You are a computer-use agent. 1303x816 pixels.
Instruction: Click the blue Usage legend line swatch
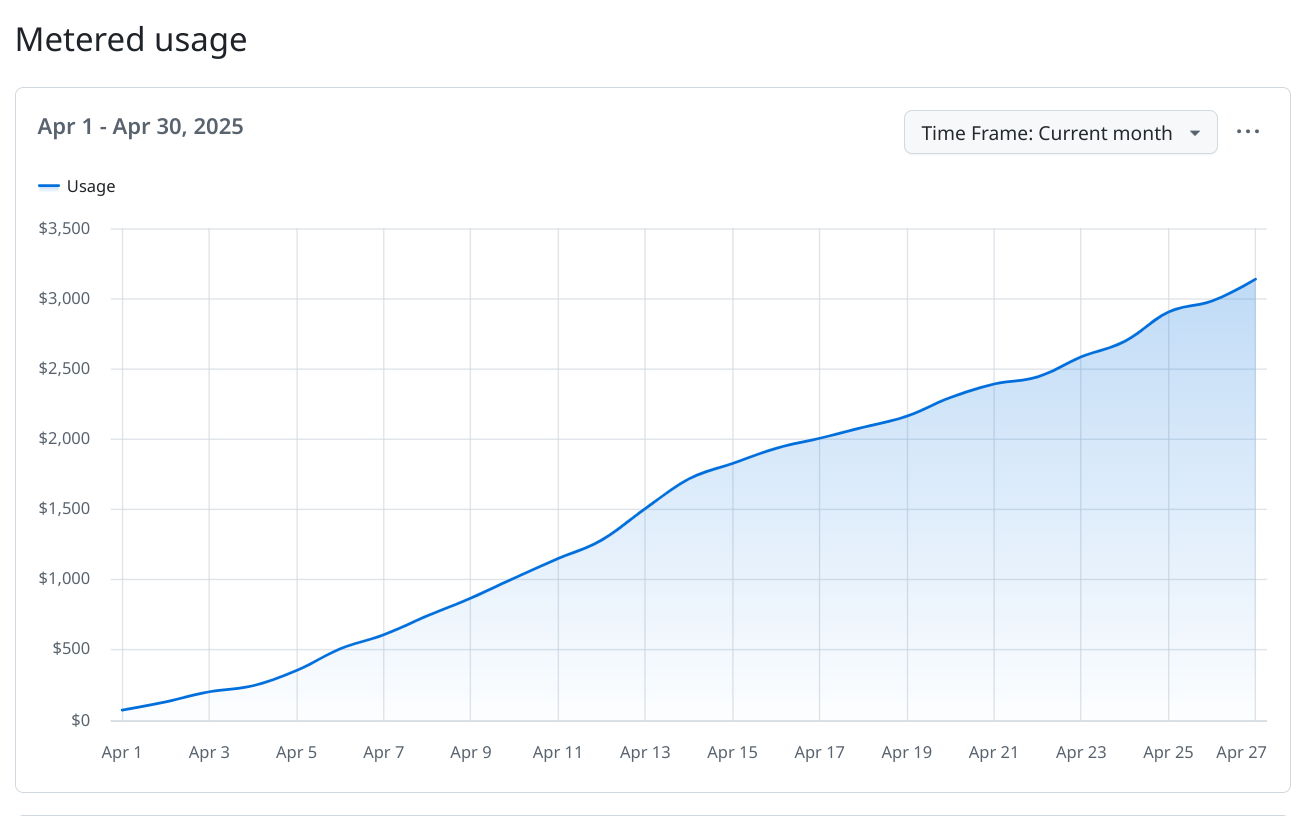pyautogui.click(x=49, y=186)
